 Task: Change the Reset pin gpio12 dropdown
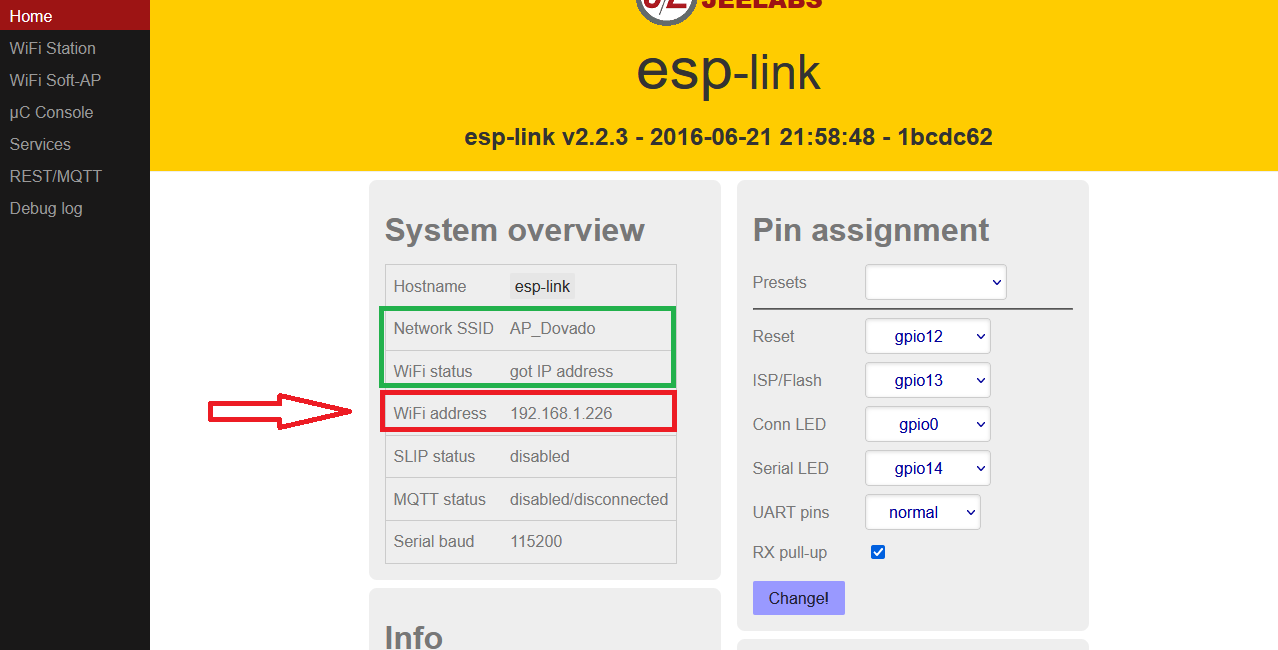927,336
